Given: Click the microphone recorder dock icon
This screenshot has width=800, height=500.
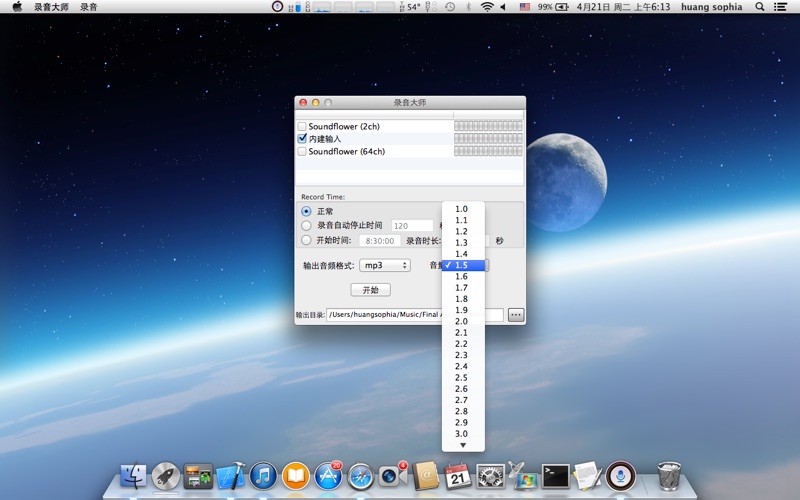Looking at the screenshot, I should pyautogui.click(x=621, y=476).
